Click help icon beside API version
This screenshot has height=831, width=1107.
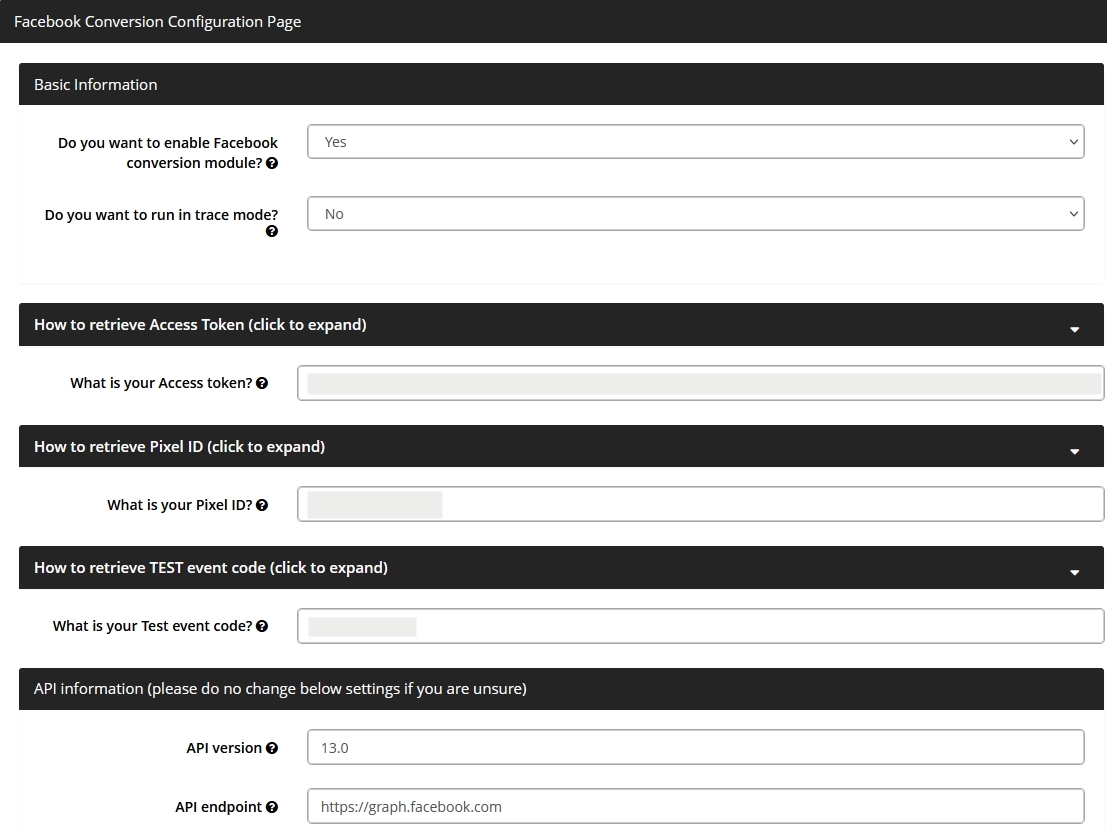point(272,748)
